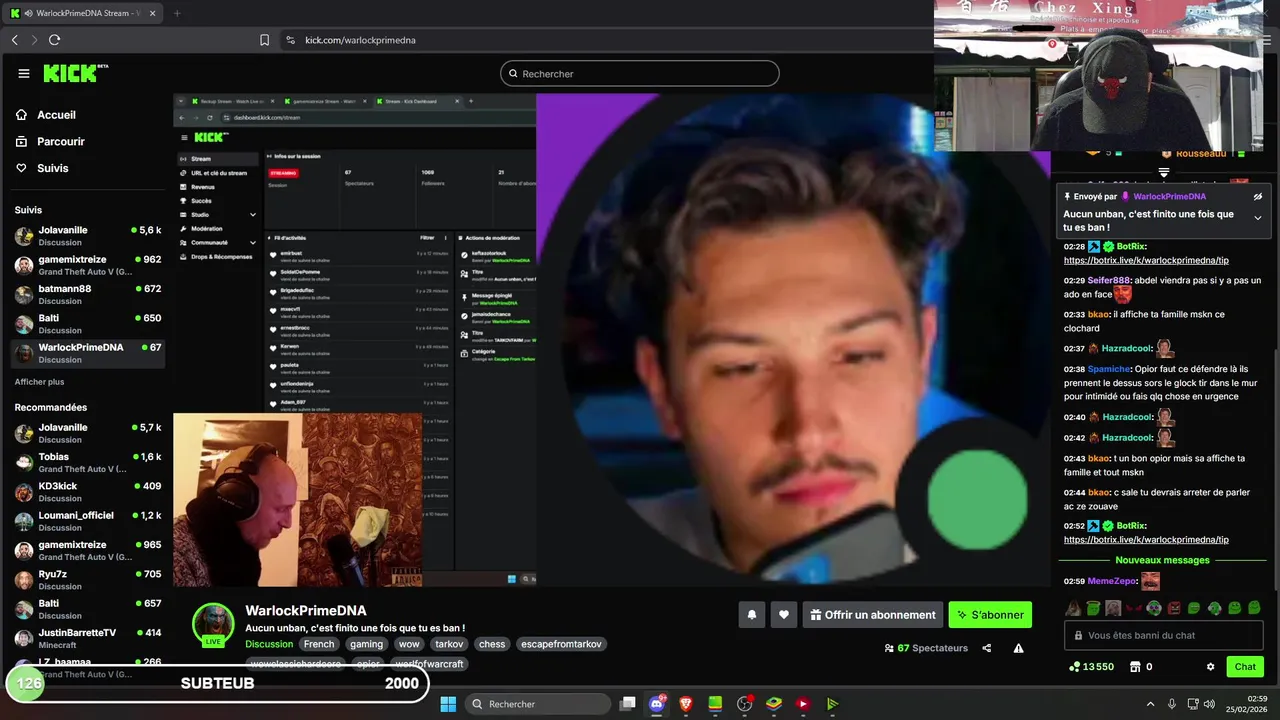The height and width of the screenshot is (720, 1280).
Task: Open Ryu7z recommended channel
Action: pos(88,580)
